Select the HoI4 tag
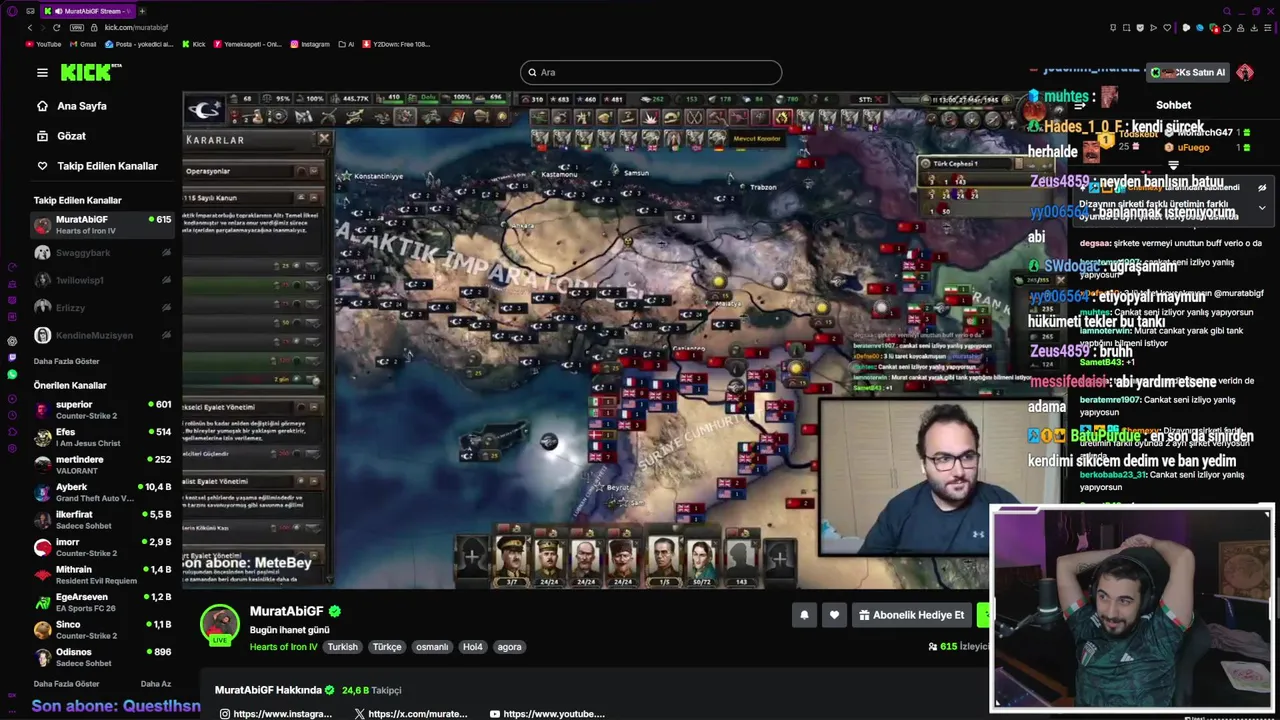Image resolution: width=1280 pixels, height=720 pixels. click(473, 647)
